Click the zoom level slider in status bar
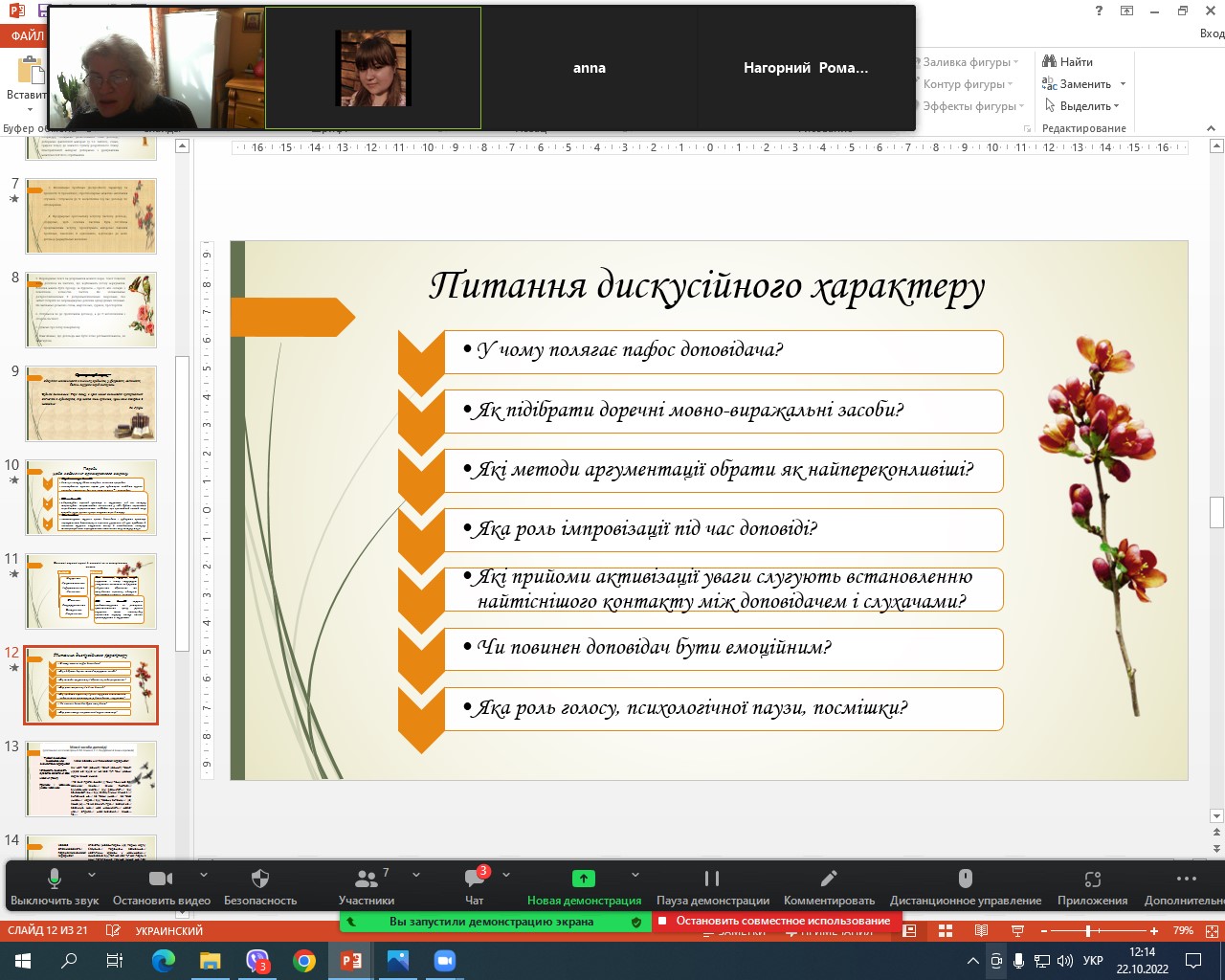 (1087, 931)
